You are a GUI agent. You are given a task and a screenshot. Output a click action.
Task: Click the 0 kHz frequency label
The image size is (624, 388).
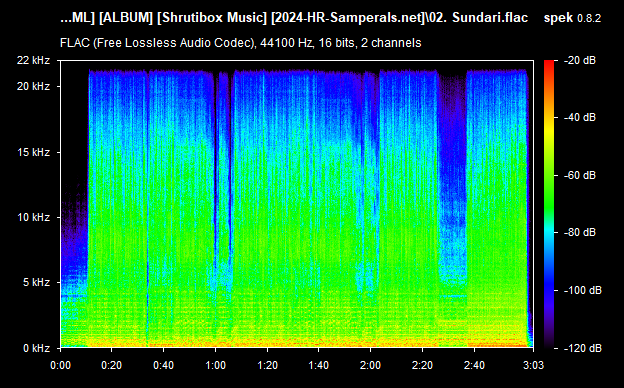(36, 348)
